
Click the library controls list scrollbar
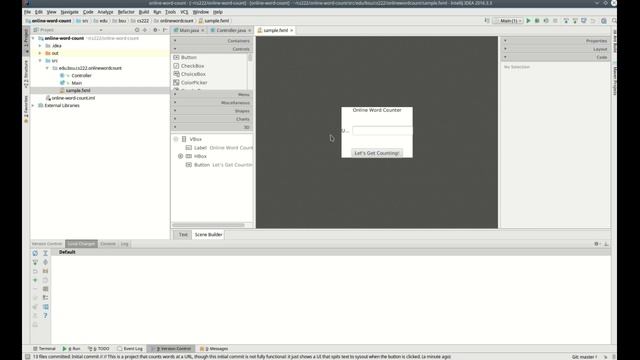[x=250, y=58]
